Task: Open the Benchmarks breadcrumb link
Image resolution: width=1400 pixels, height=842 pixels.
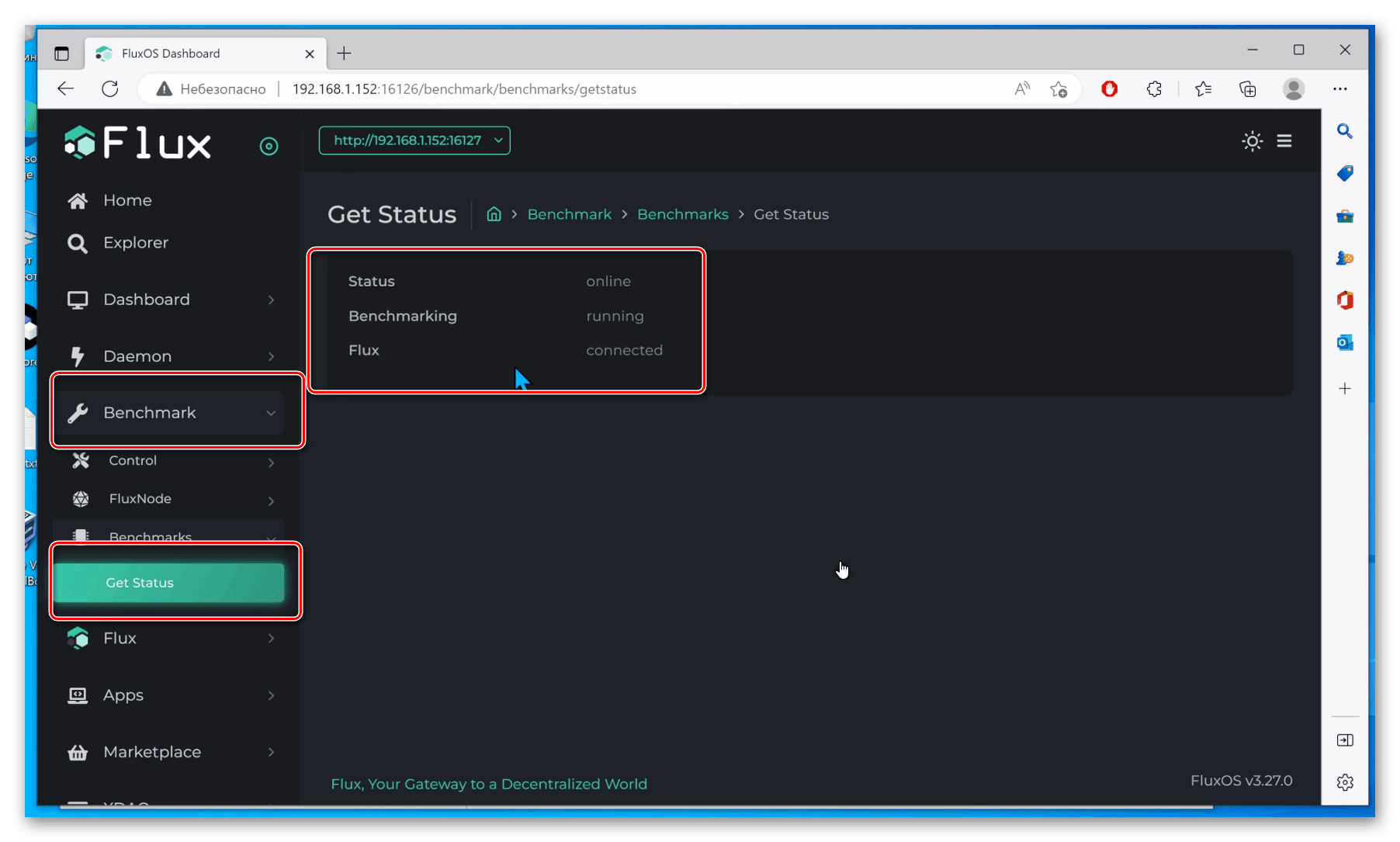Action: (683, 215)
